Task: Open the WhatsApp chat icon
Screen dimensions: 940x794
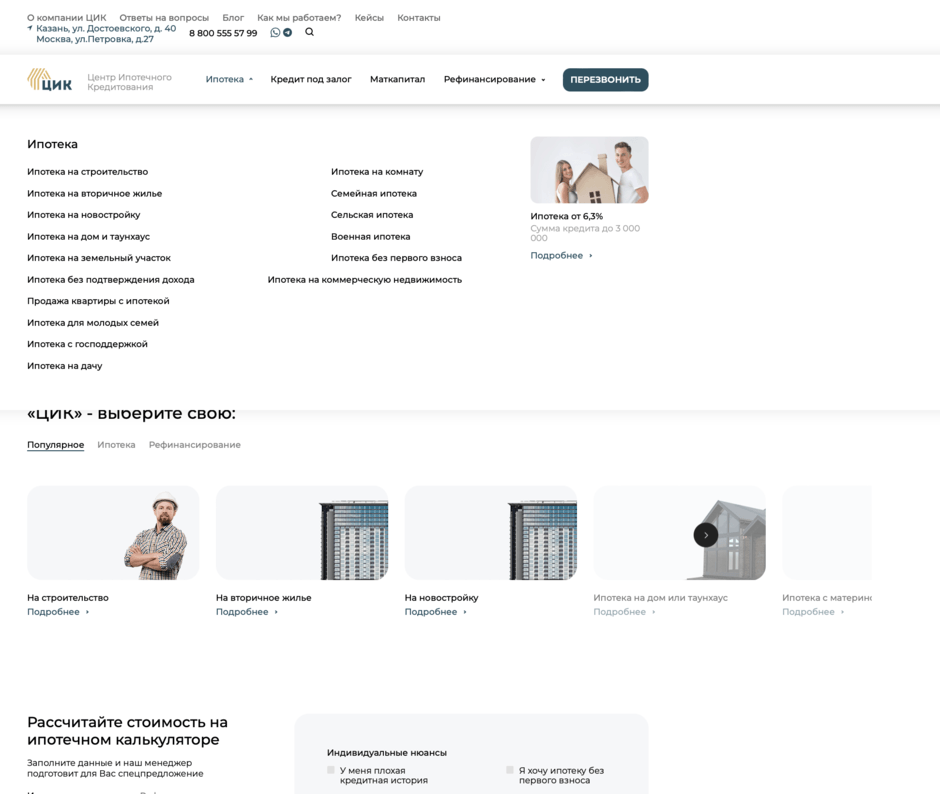Action: point(275,32)
